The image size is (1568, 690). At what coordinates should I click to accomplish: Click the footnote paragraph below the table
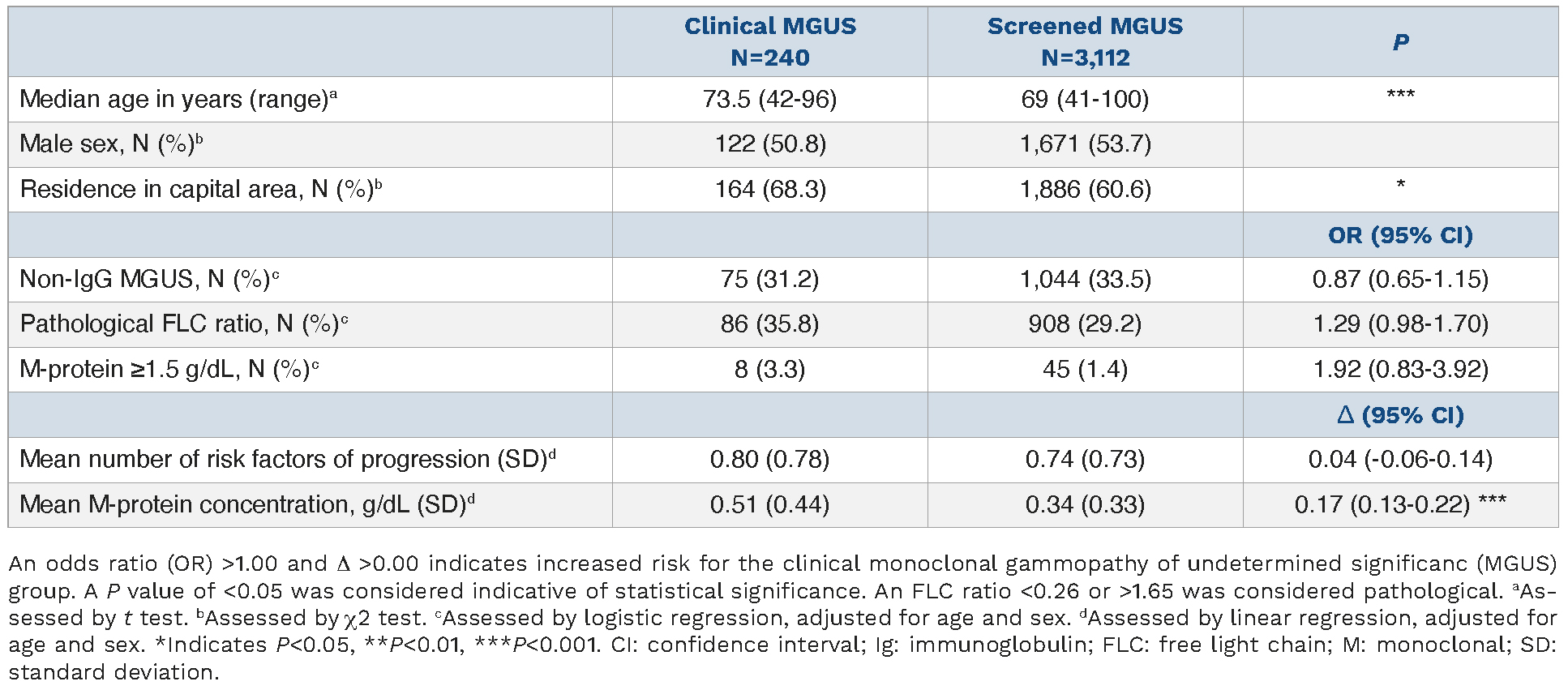coord(783,618)
